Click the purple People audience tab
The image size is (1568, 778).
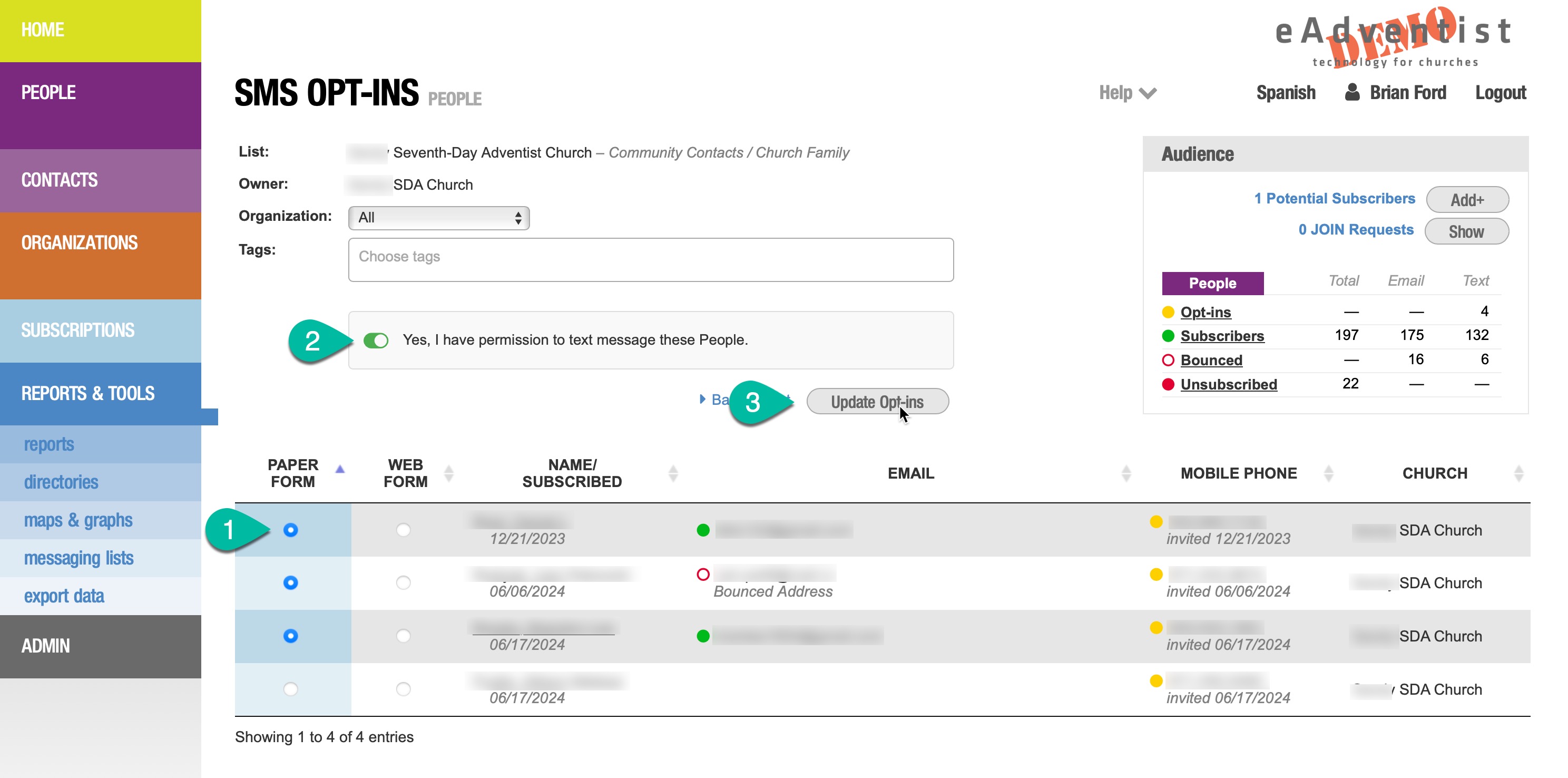tap(1212, 283)
